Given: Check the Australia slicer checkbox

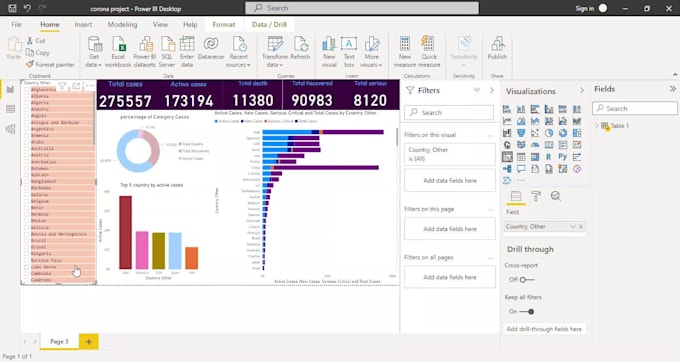Looking at the screenshot, I should [26, 149].
